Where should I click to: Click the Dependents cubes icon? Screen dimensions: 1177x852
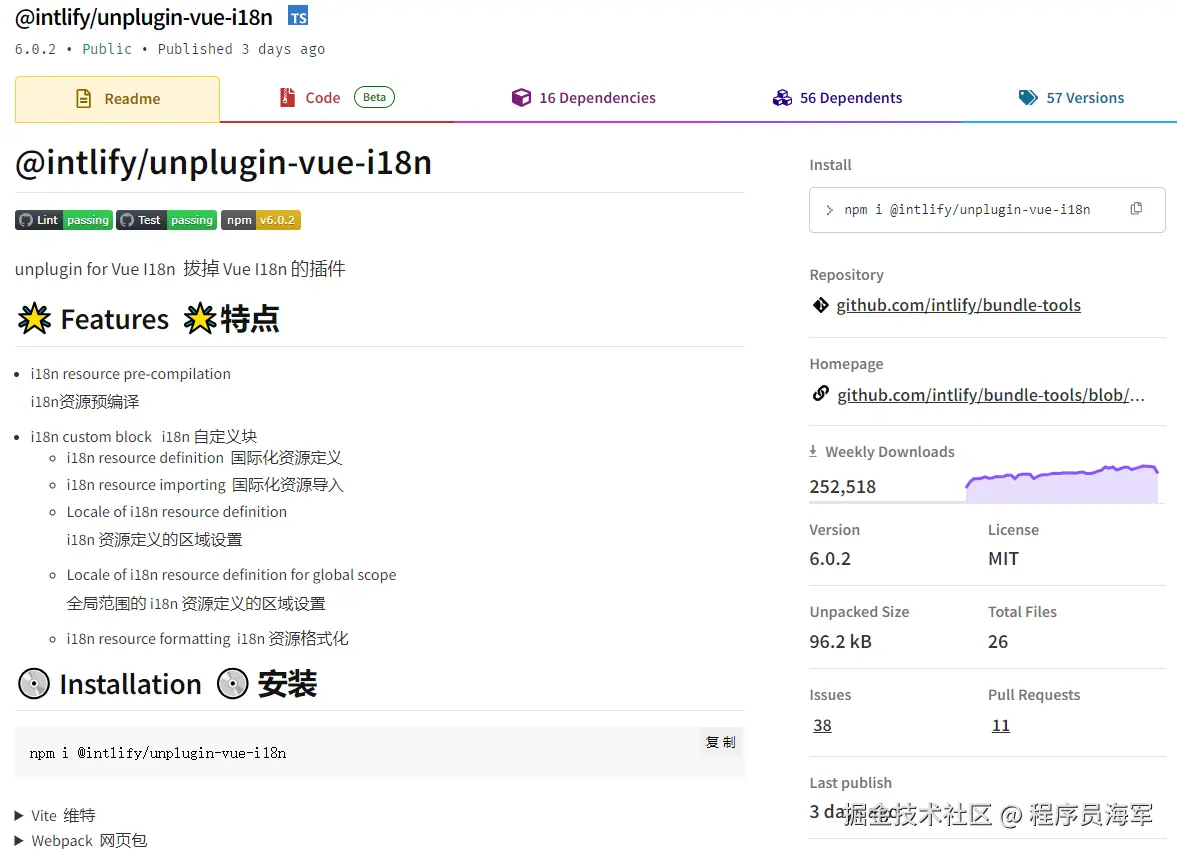[782, 98]
